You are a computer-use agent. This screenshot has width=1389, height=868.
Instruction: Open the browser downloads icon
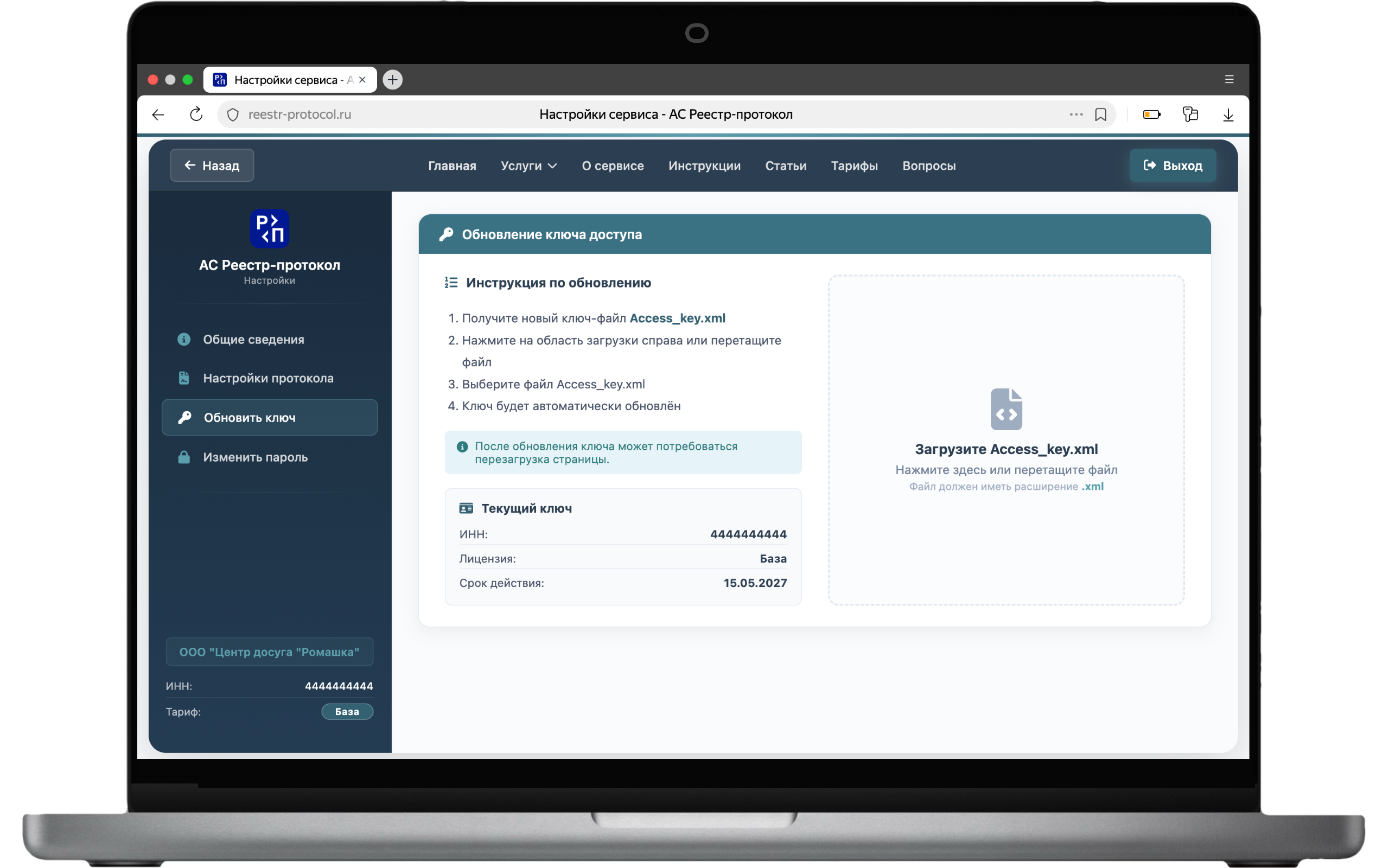point(1228,115)
